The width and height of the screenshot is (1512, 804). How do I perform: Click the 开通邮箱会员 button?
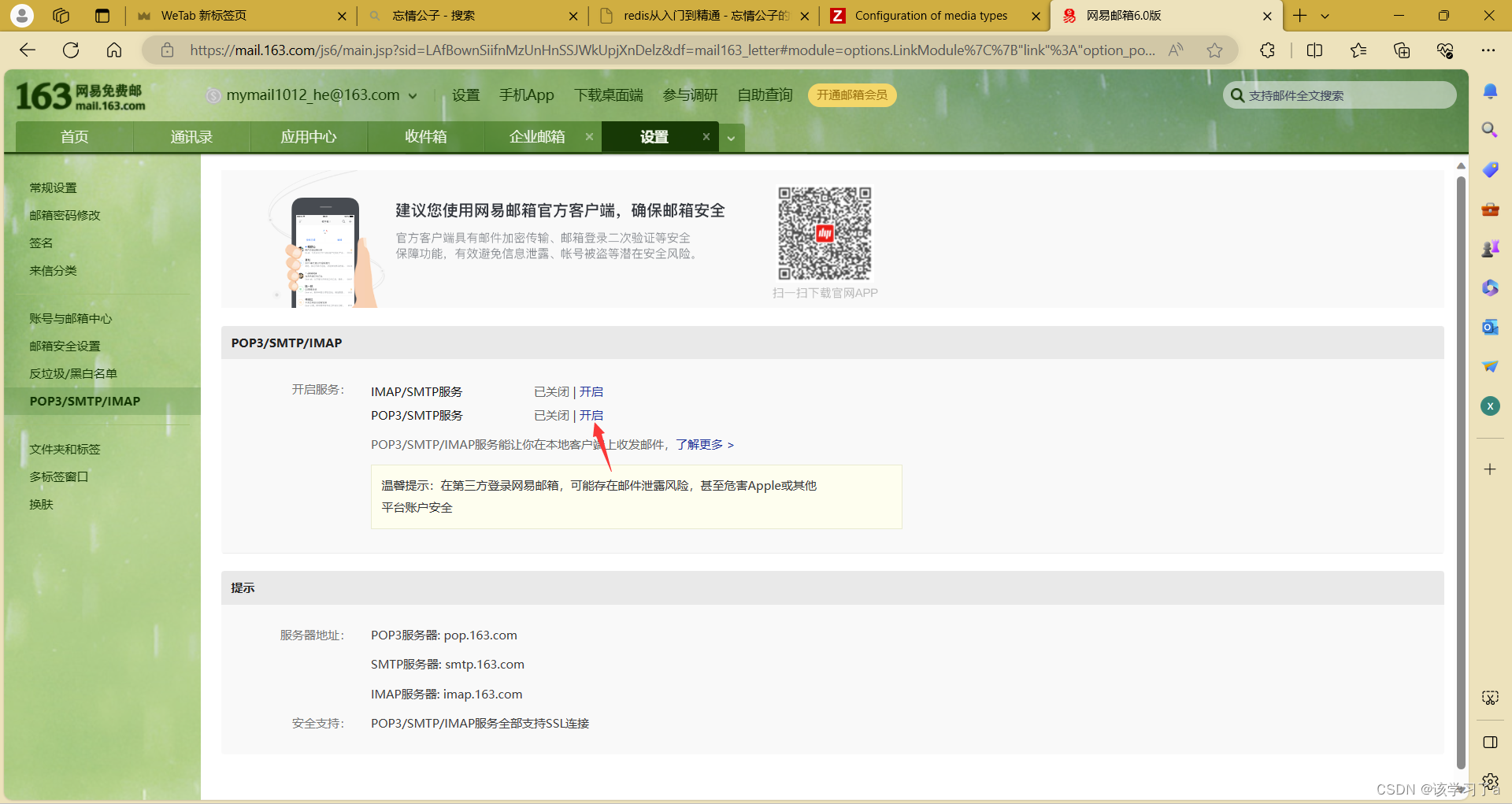click(x=852, y=95)
